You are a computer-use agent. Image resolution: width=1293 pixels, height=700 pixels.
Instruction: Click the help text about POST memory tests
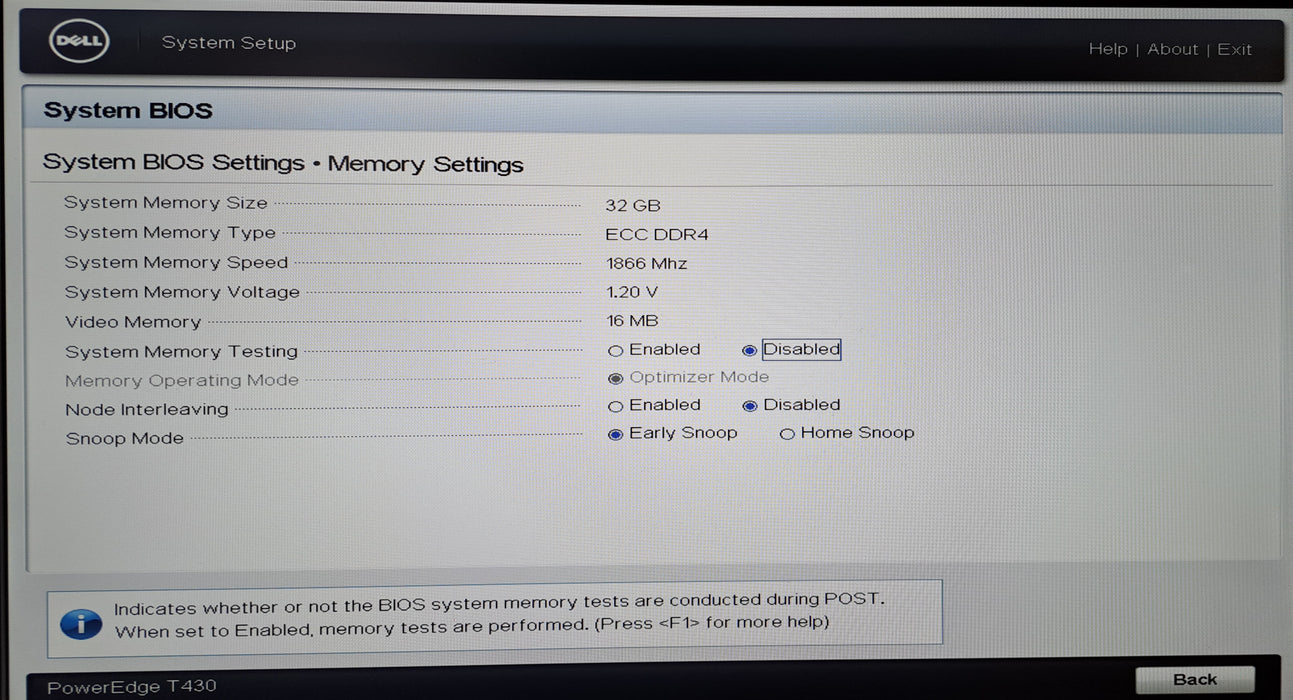[x=500, y=615]
